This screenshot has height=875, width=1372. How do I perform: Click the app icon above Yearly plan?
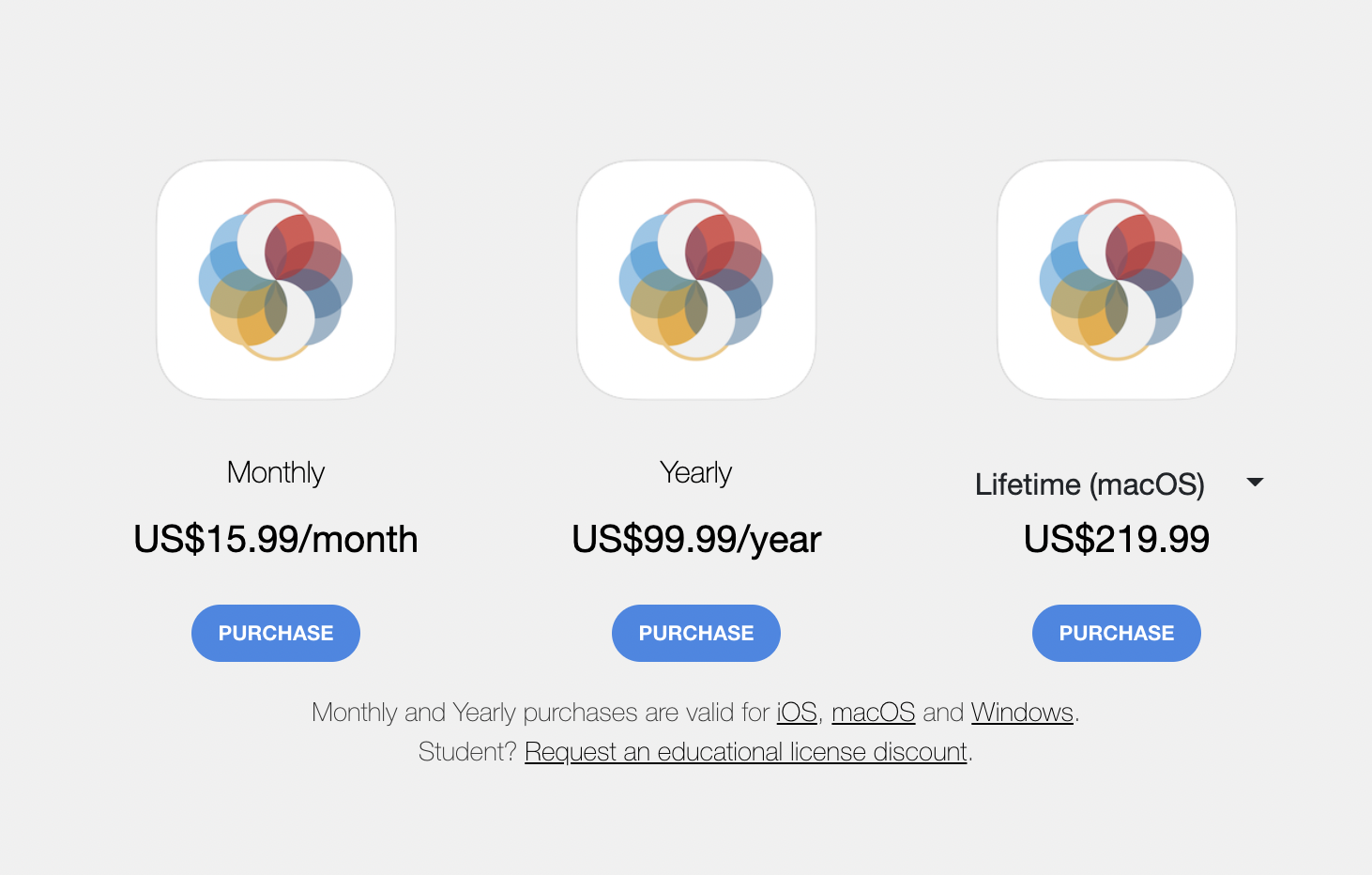696,280
